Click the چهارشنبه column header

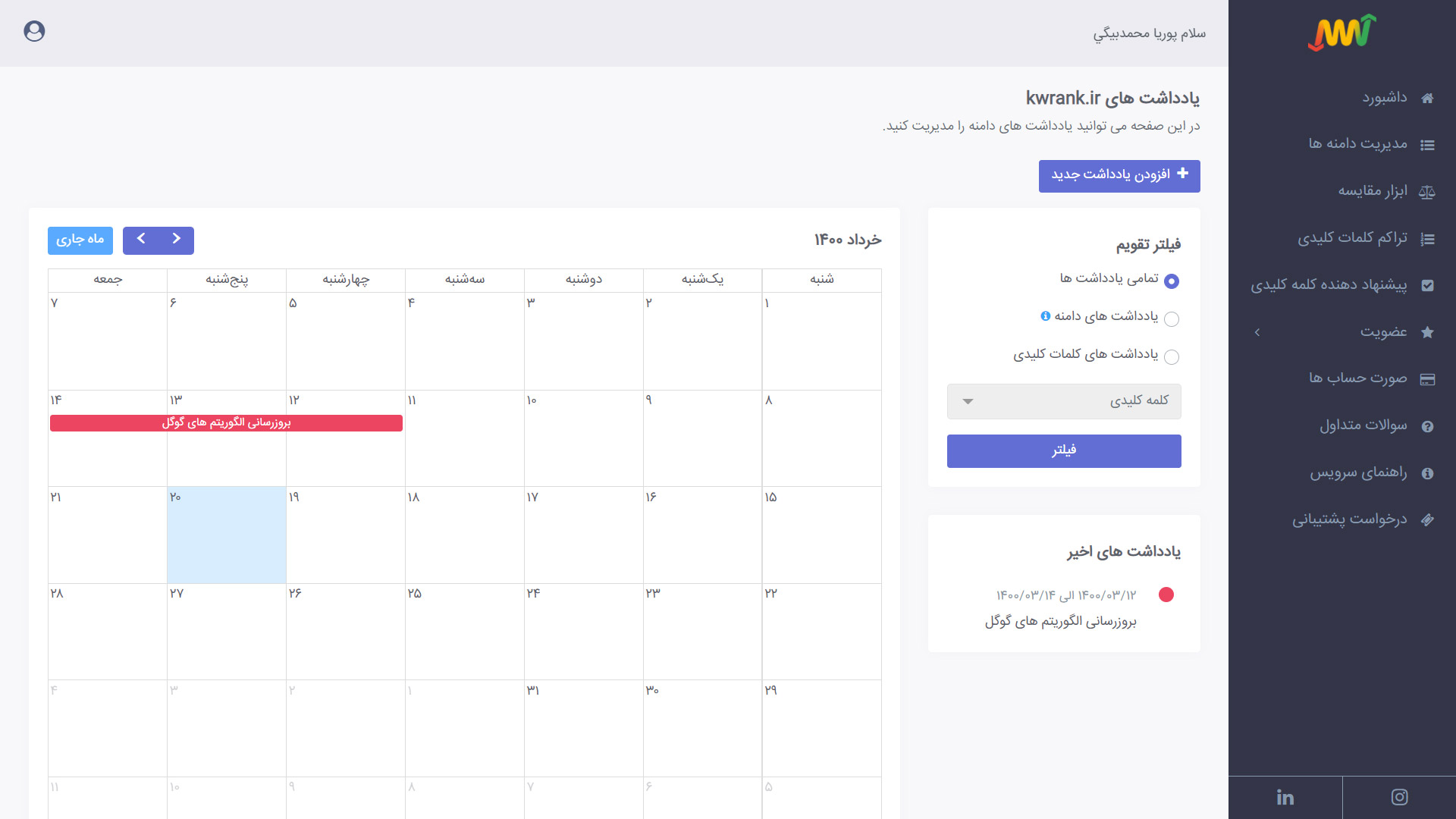coord(346,280)
